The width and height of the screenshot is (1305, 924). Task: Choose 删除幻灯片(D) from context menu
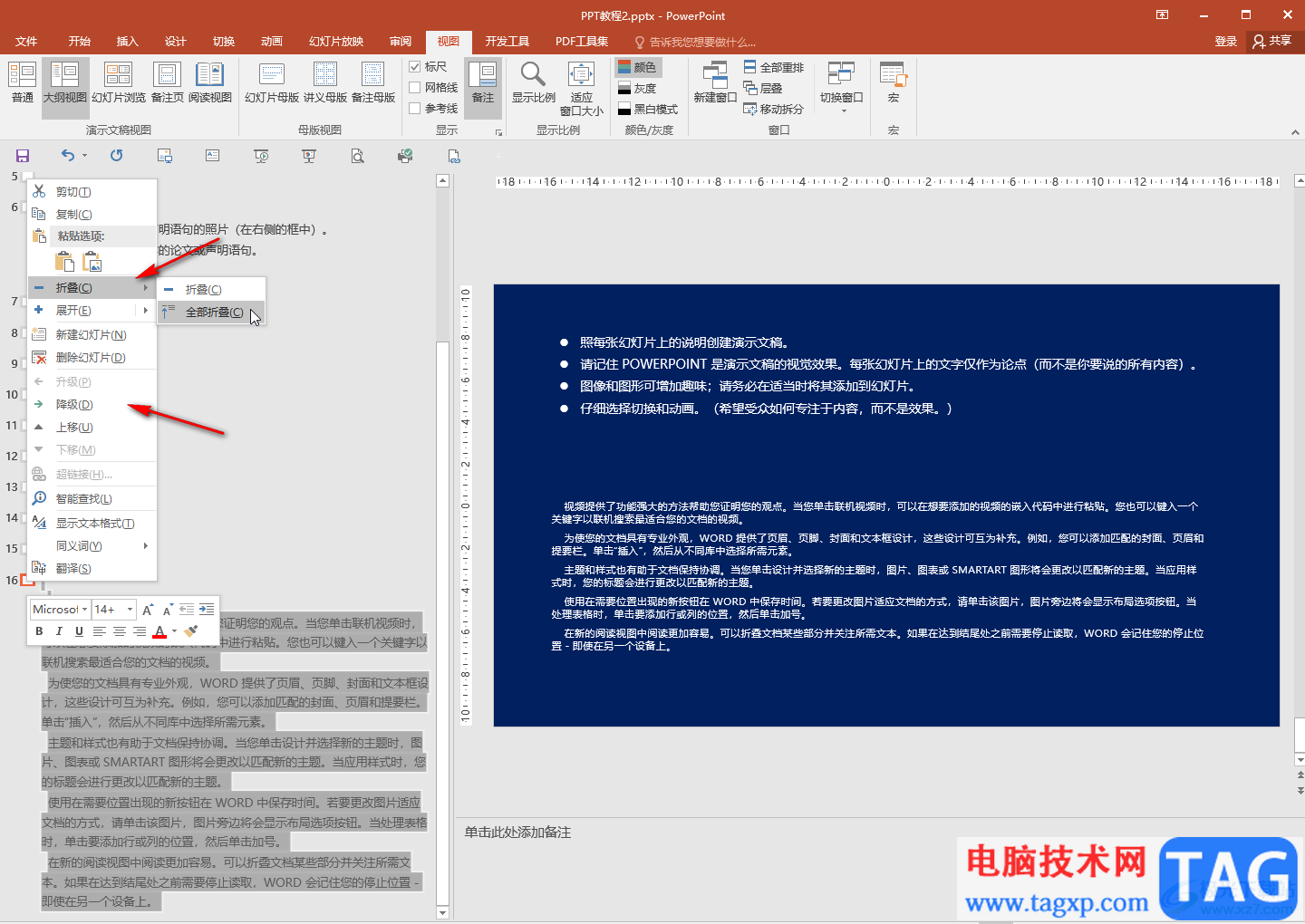(x=92, y=358)
